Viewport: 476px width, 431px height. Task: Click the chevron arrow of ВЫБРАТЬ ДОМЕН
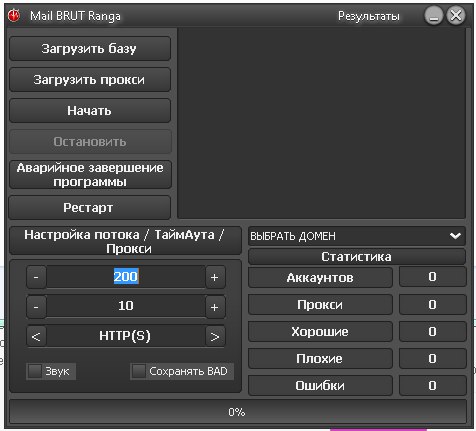click(455, 236)
